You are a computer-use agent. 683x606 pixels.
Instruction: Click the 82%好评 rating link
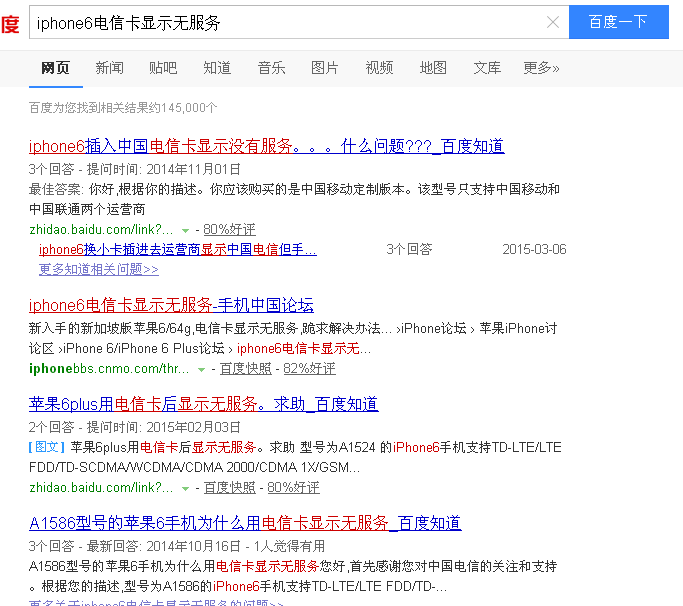coord(310,369)
